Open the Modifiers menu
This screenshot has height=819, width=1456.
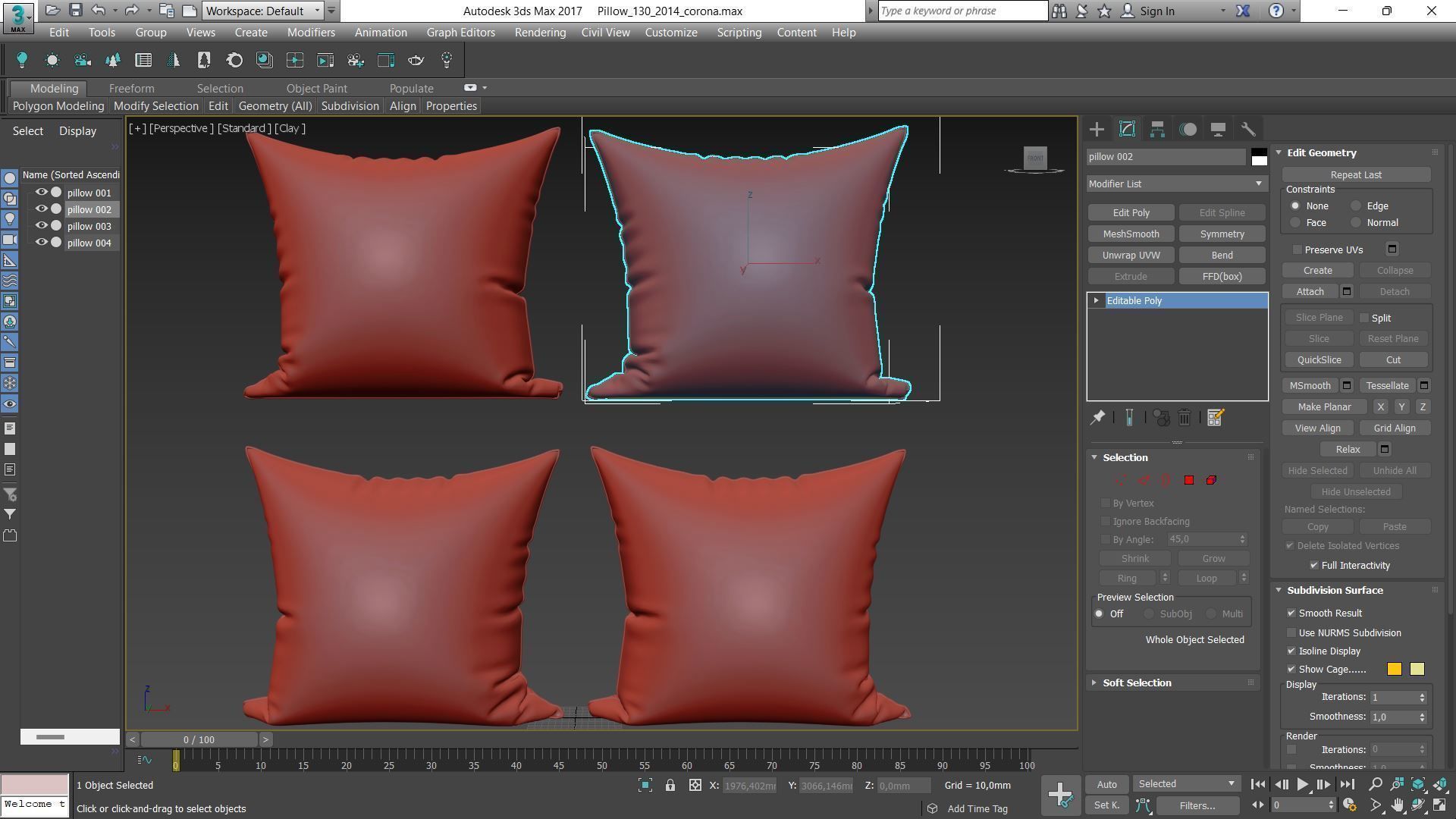(x=311, y=33)
